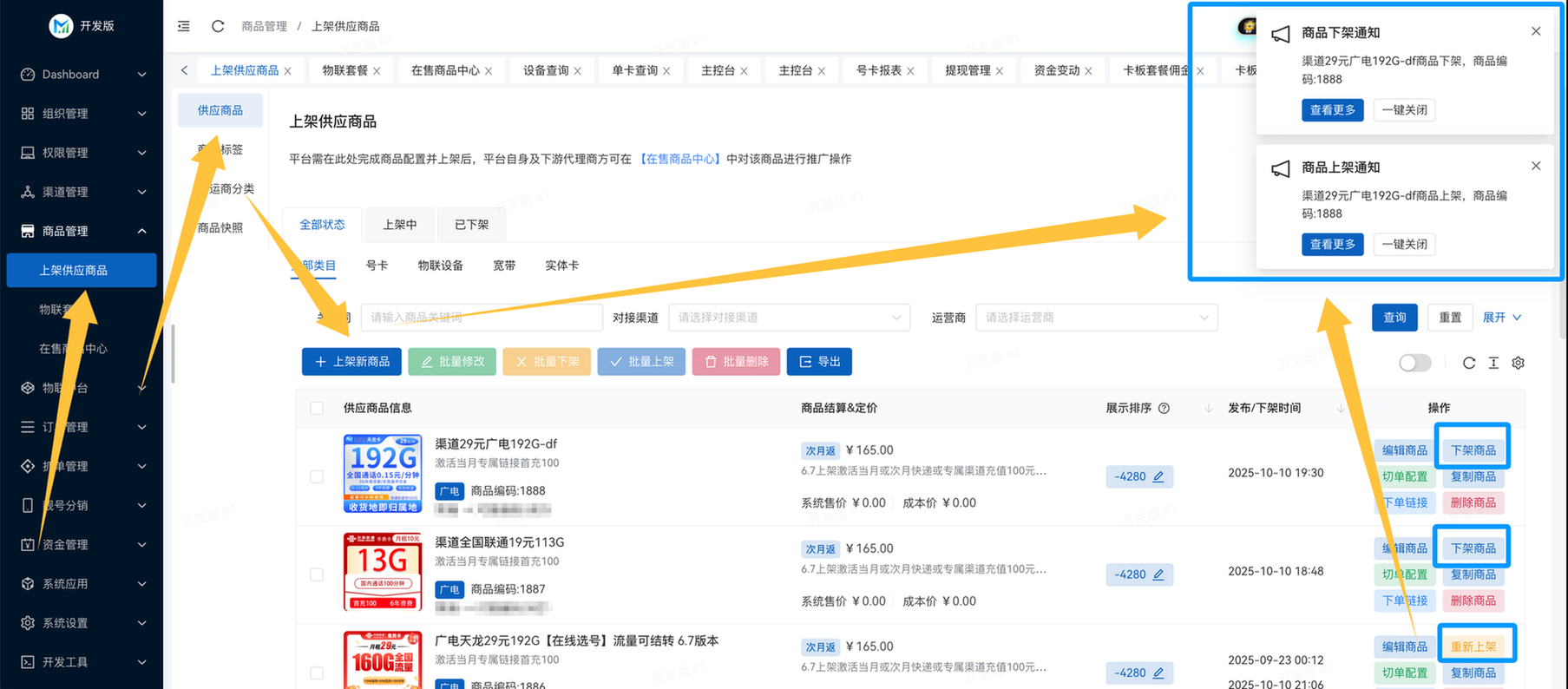Close the 商品下架通知 notification
The image size is (1568, 689).
point(1535,31)
